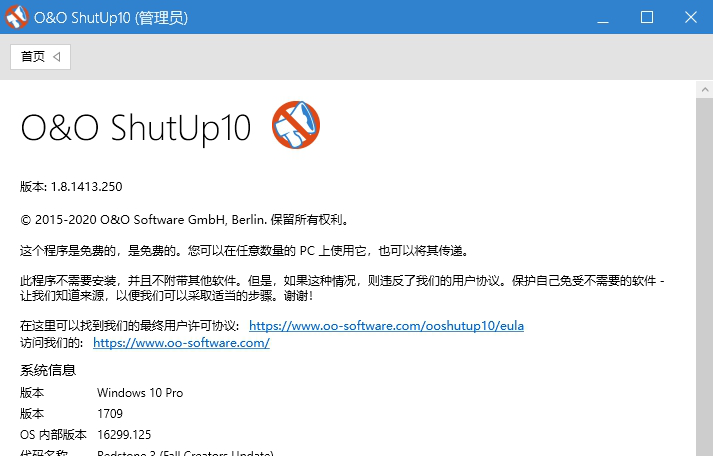Click the vertical scrollbar track
This screenshot has width=713, height=474.
[704, 276]
